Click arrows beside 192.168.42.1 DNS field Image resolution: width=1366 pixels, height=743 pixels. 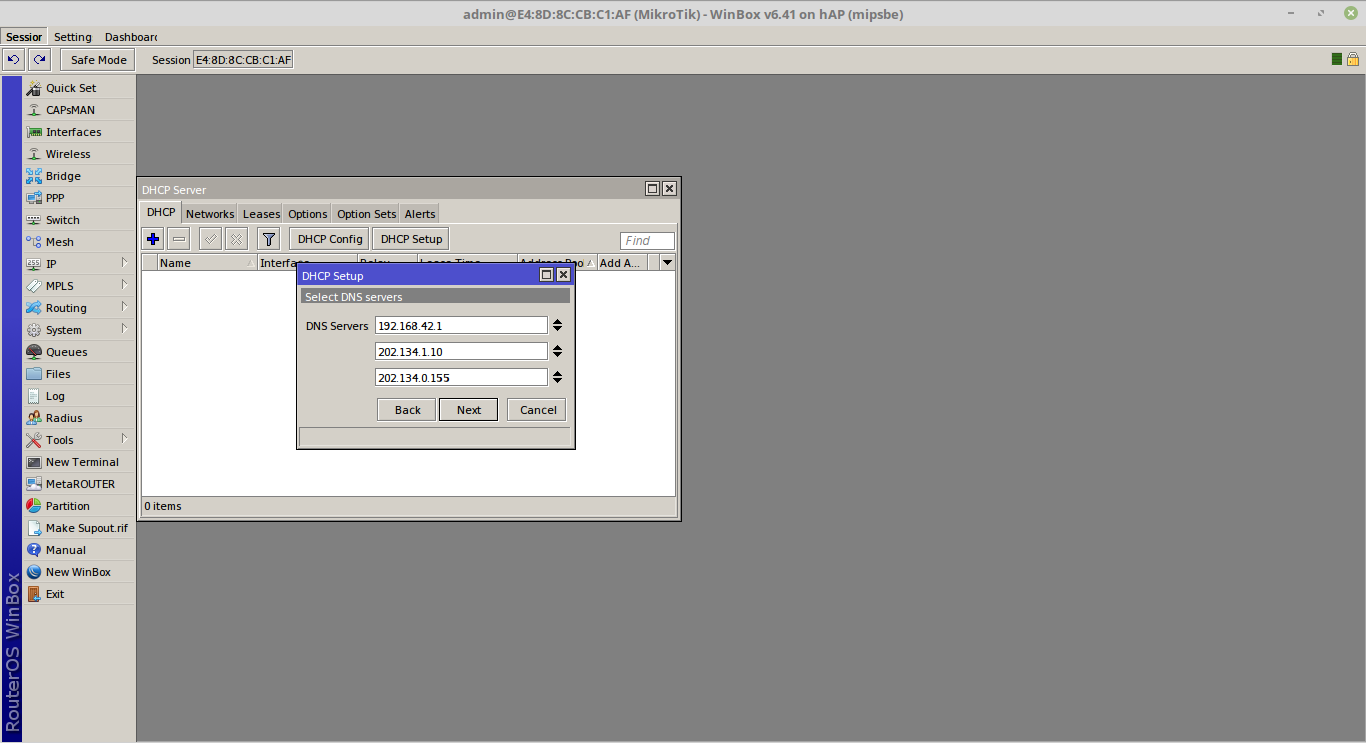point(557,325)
